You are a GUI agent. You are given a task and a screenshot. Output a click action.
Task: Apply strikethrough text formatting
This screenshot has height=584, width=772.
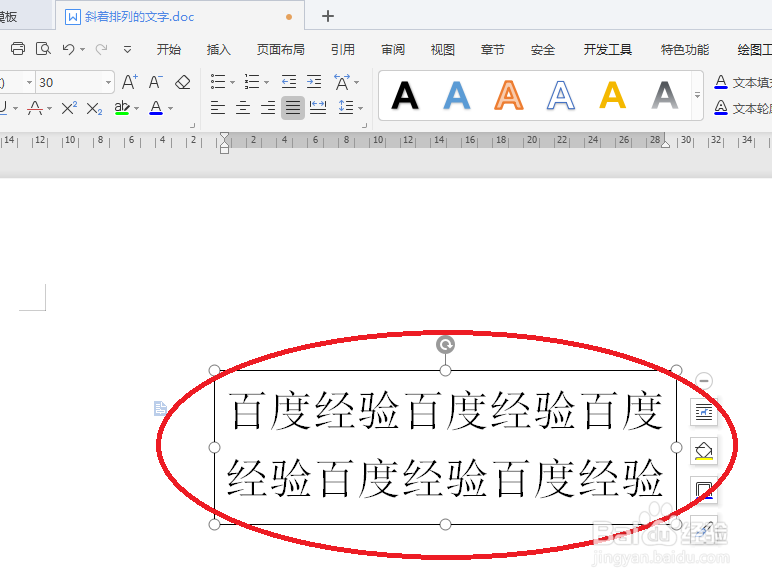[35, 108]
